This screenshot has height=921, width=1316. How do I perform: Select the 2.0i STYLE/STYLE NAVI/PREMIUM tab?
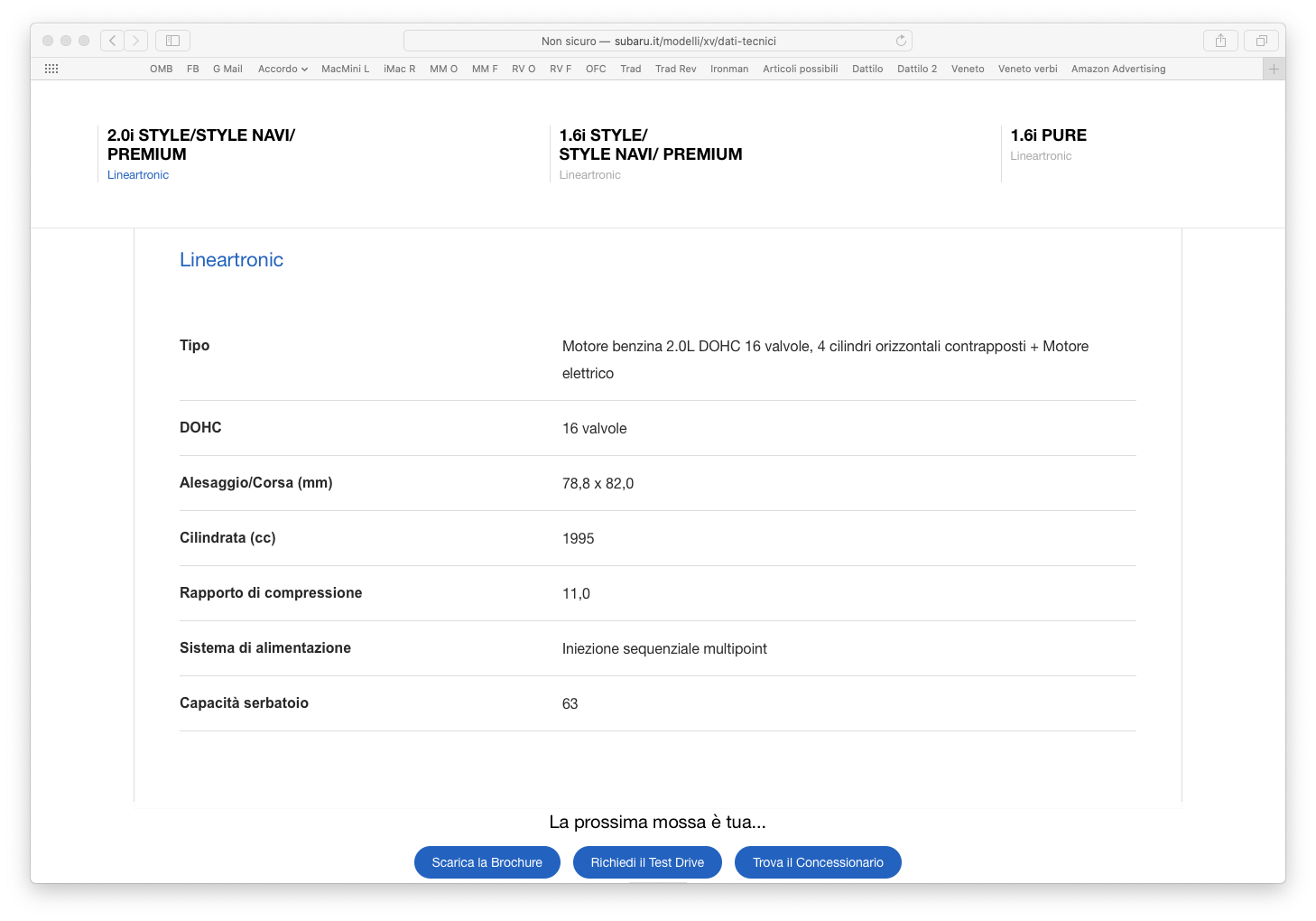pyautogui.click(x=200, y=145)
